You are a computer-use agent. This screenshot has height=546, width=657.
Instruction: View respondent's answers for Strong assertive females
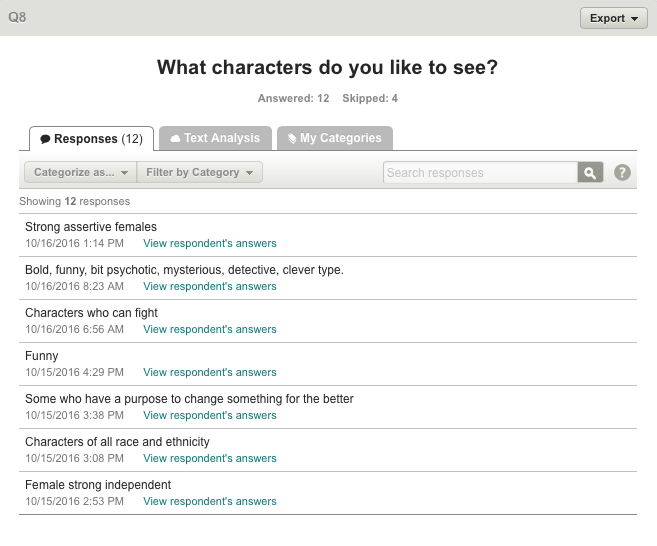[x=210, y=243]
